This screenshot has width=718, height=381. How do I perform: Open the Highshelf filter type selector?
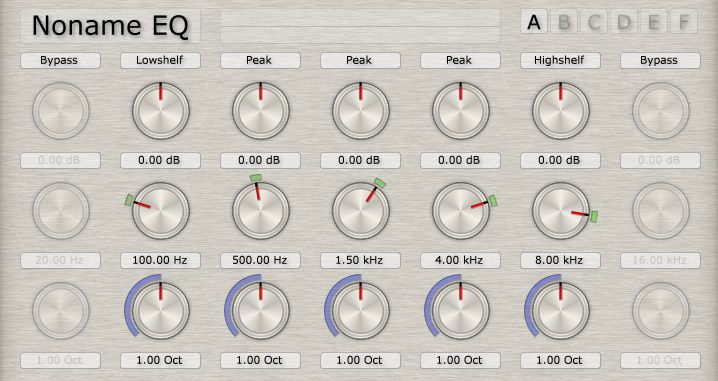[x=560, y=60]
